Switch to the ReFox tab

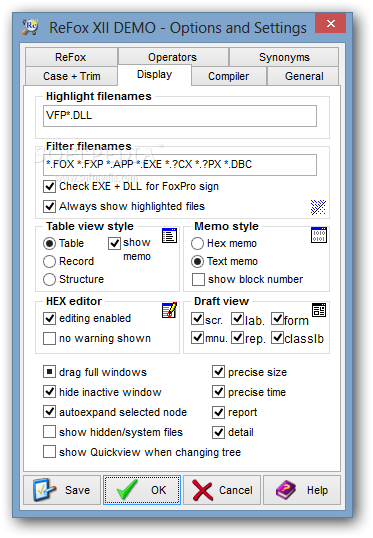(x=71, y=57)
